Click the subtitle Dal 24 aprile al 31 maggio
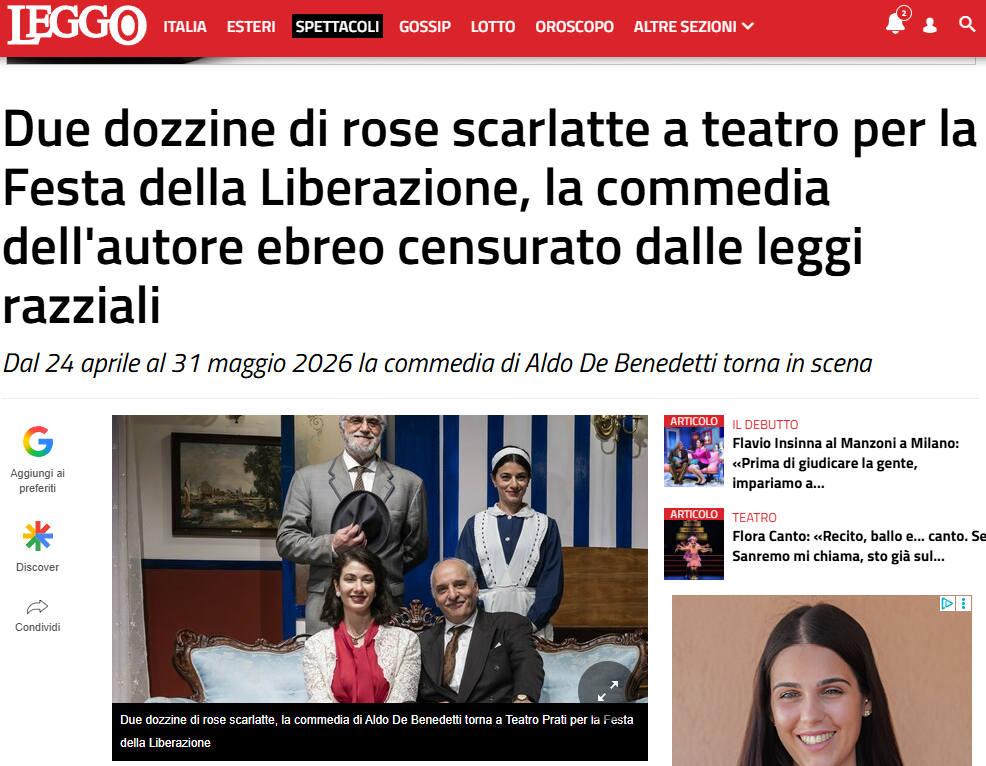986x766 pixels. tap(438, 364)
